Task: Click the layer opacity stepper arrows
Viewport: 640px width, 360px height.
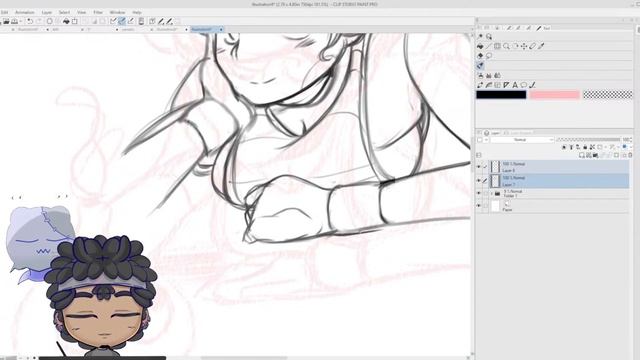Action: pyautogui.click(x=631, y=140)
